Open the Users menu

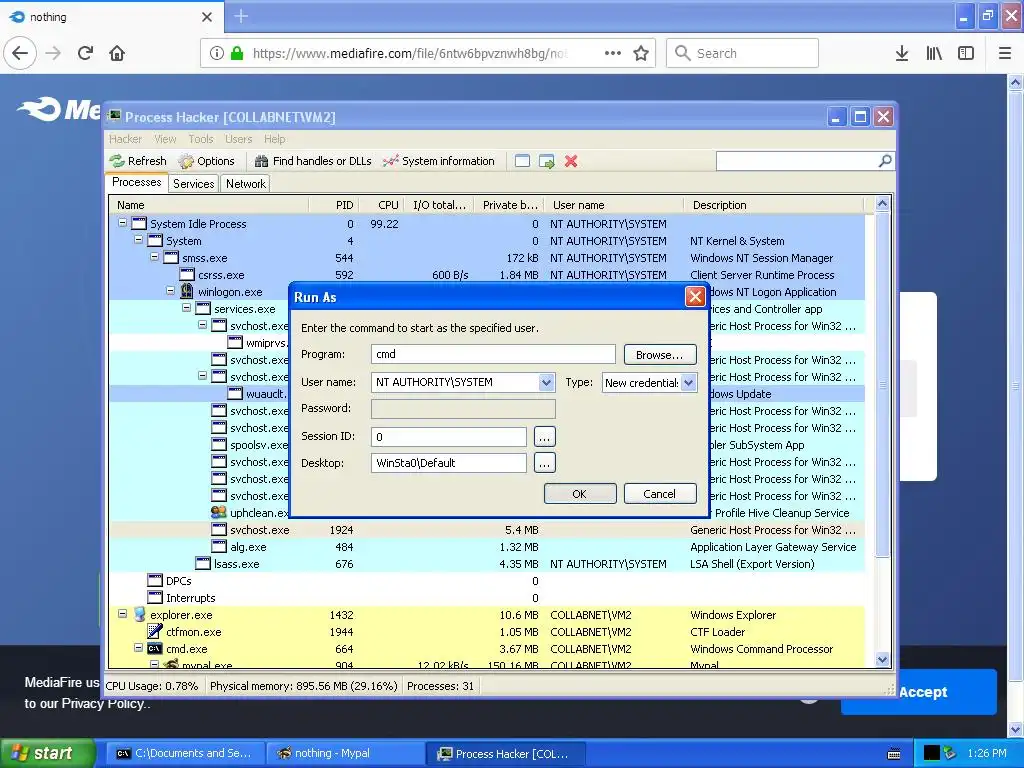coord(238,139)
